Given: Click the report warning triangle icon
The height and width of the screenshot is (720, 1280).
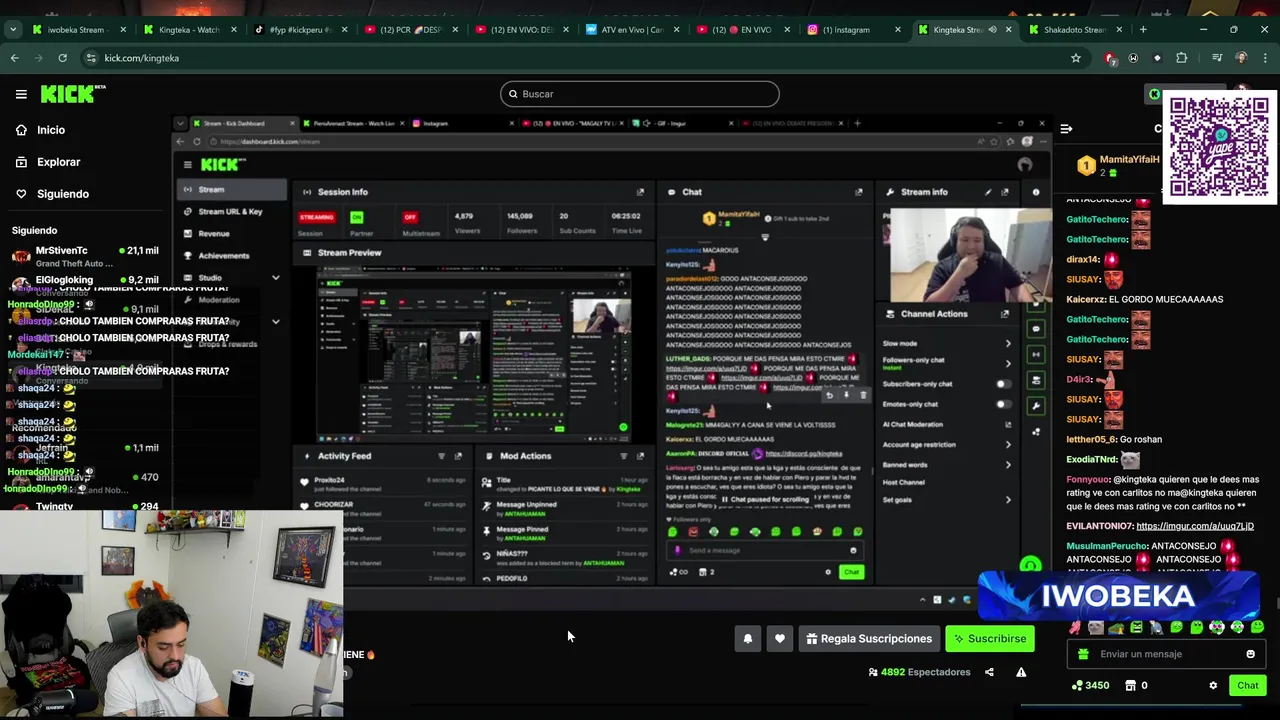Looking at the screenshot, I should [1021, 672].
